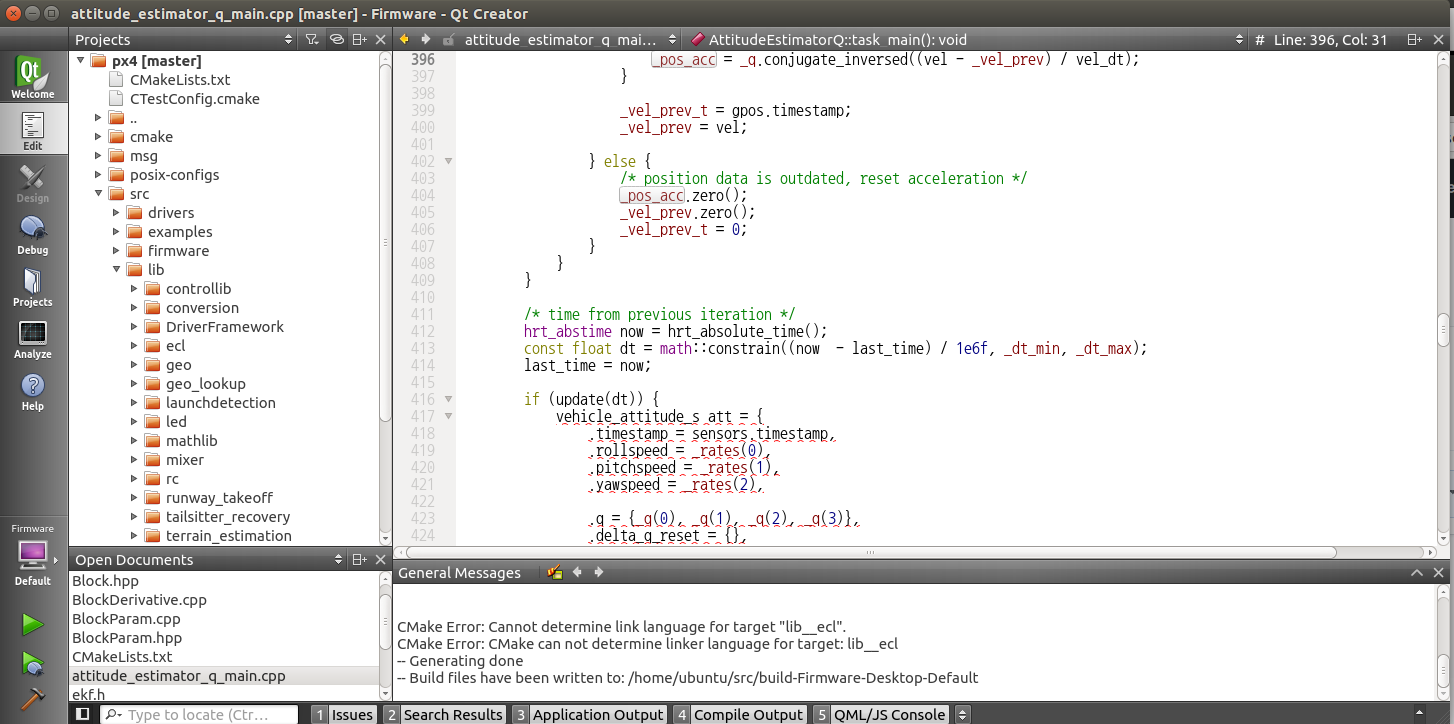Toggle the left sidebar visibility

coord(83,714)
